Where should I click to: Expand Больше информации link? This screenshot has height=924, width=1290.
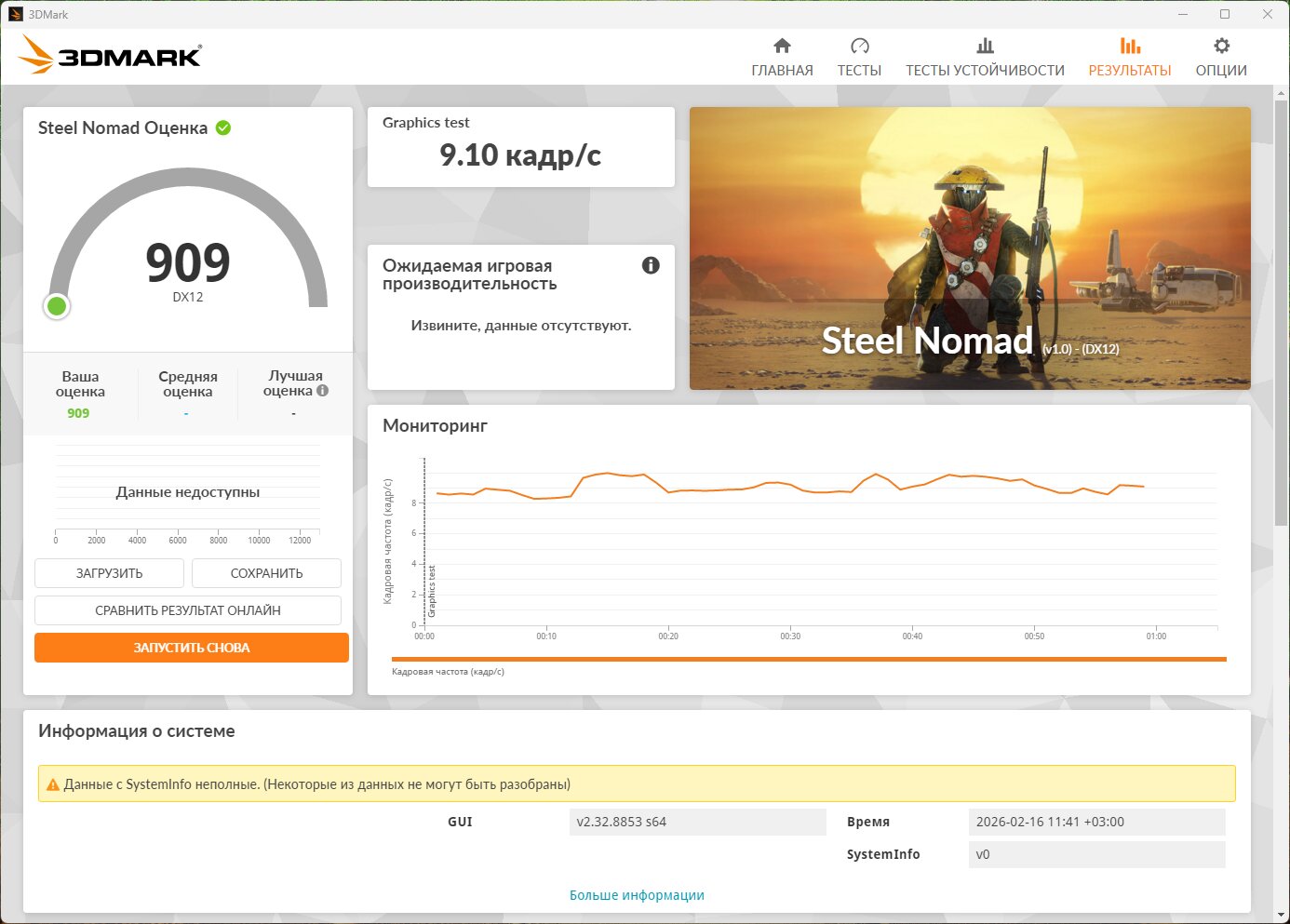[637, 895]
